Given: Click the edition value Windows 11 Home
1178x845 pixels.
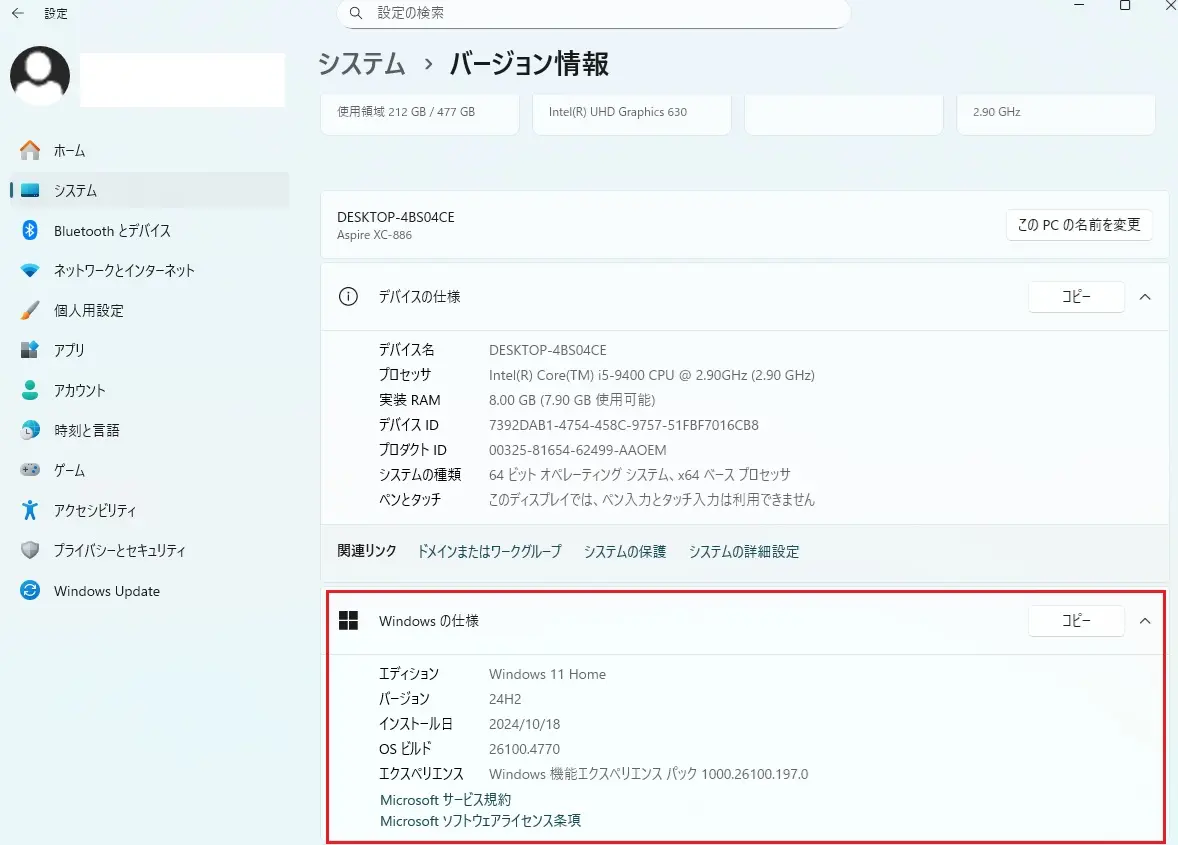Looking at the screenshot, I should coord(547,674).
